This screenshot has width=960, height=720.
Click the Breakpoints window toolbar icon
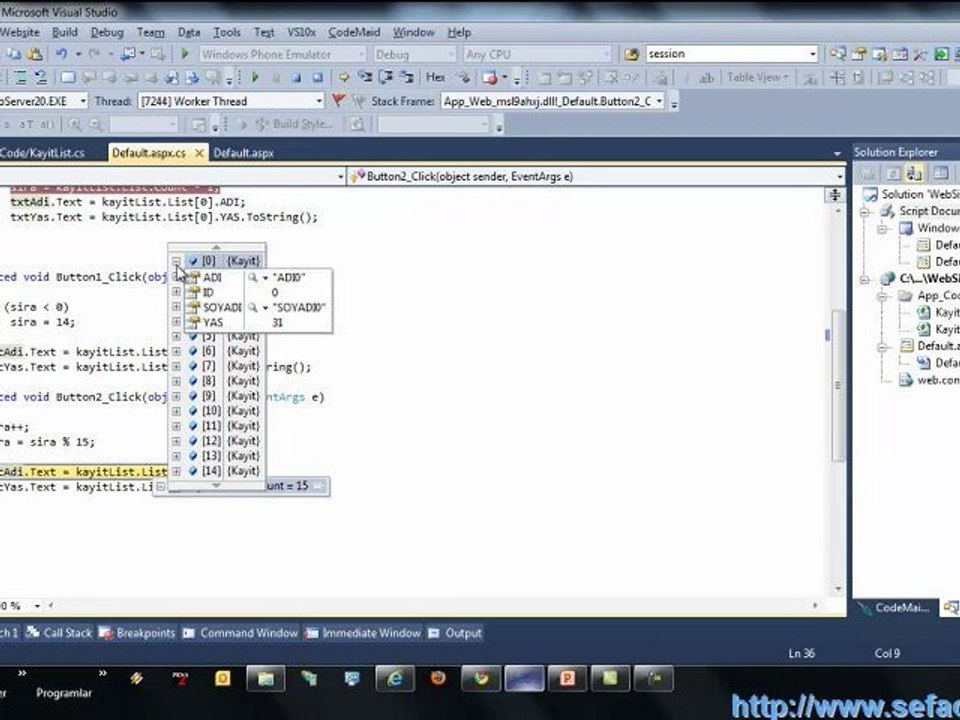point(490,77)
